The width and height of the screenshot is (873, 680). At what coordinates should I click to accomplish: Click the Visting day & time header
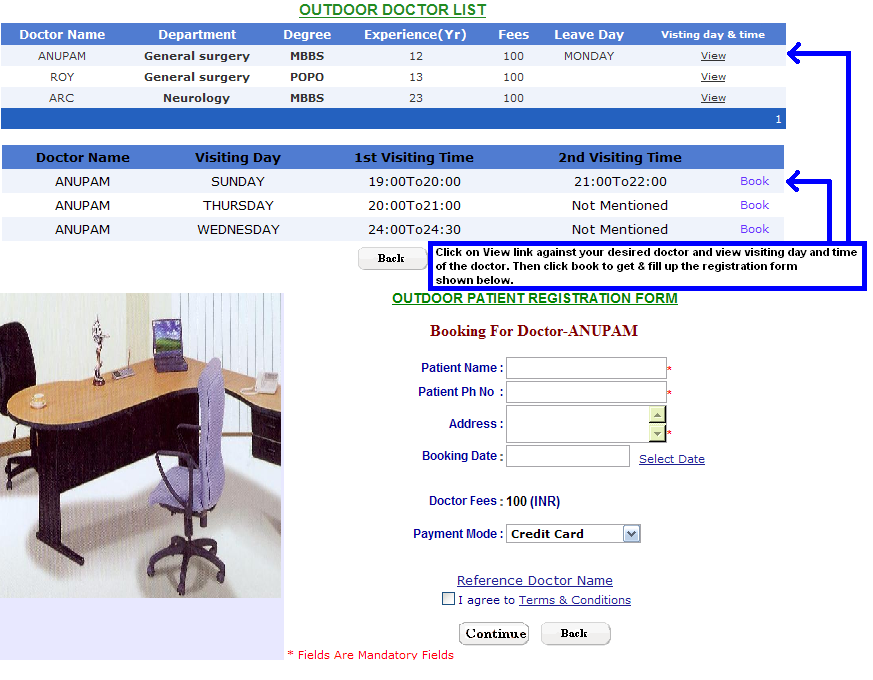pyautogui.click(x=713, y=35)
